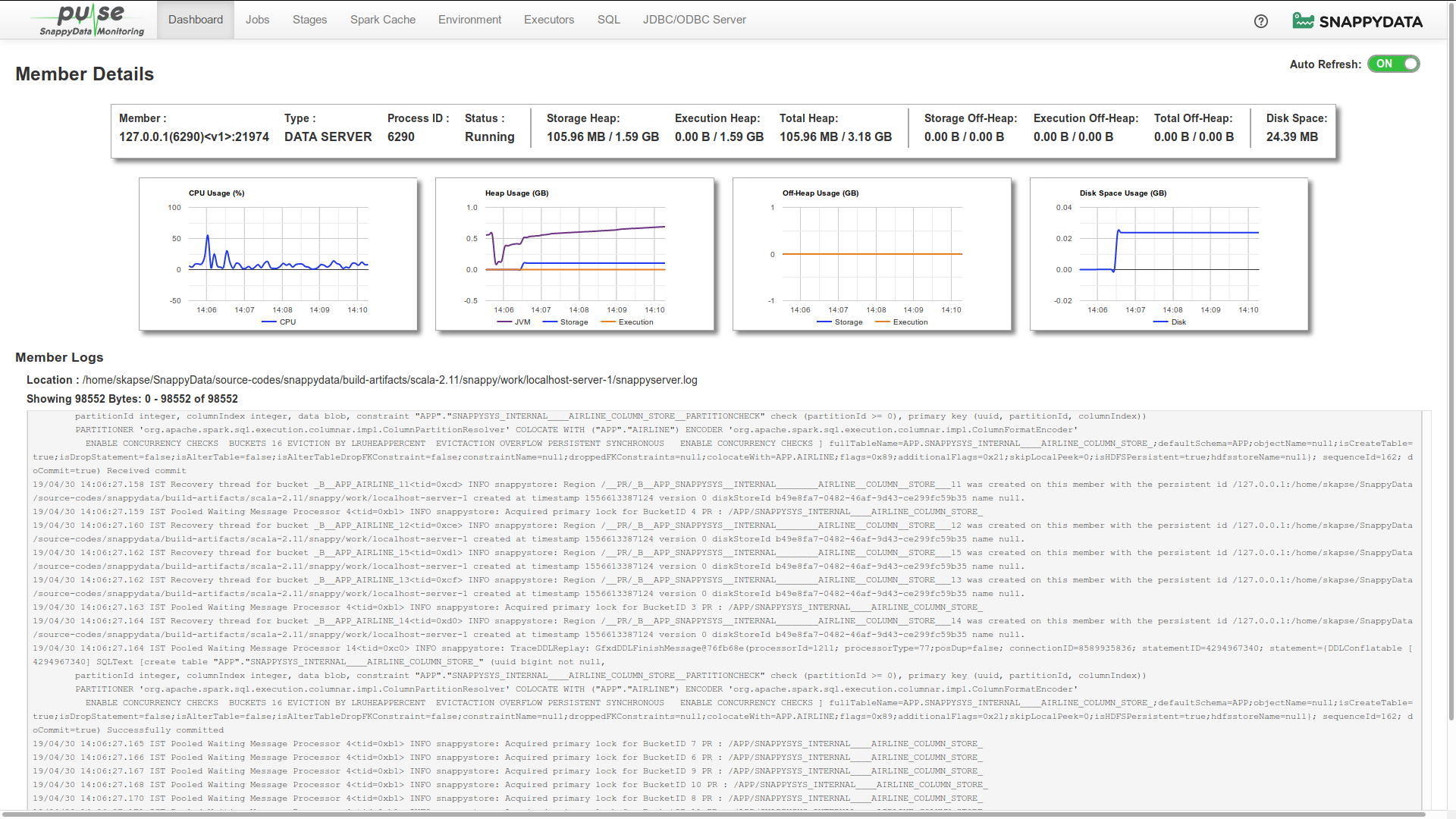Click the Running status value
1456x819 pixels.
click(x=490, y=137)
